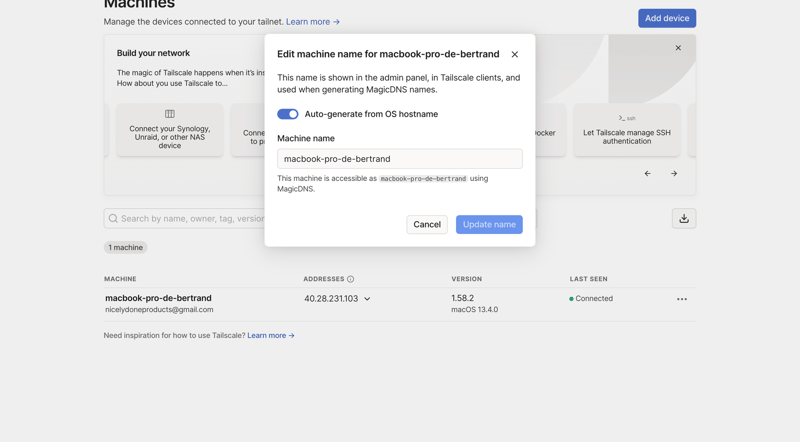Close the Edit machine name dialog
This screenshot has height=442, width=800.
514,55
